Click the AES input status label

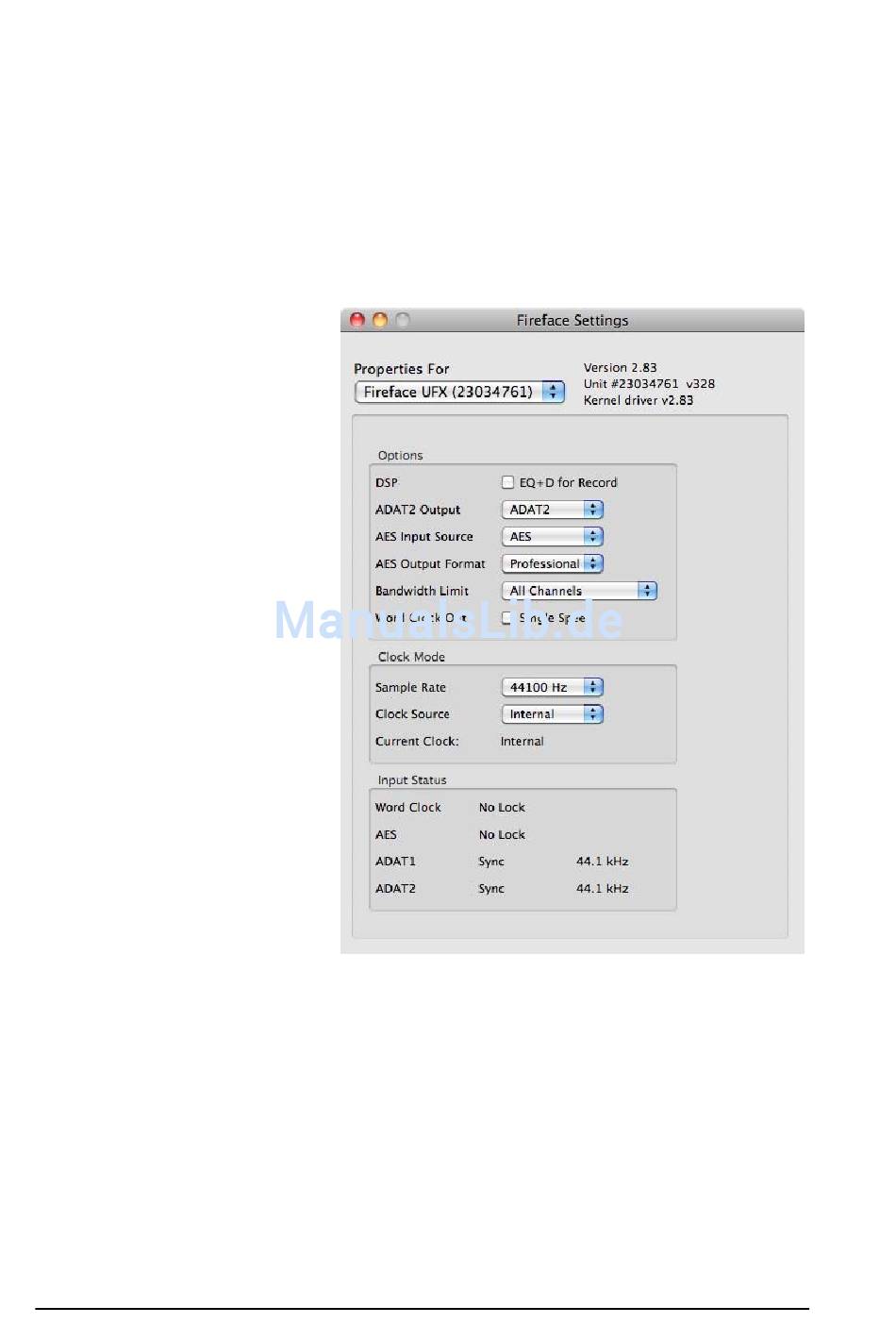tap(386, 834)
